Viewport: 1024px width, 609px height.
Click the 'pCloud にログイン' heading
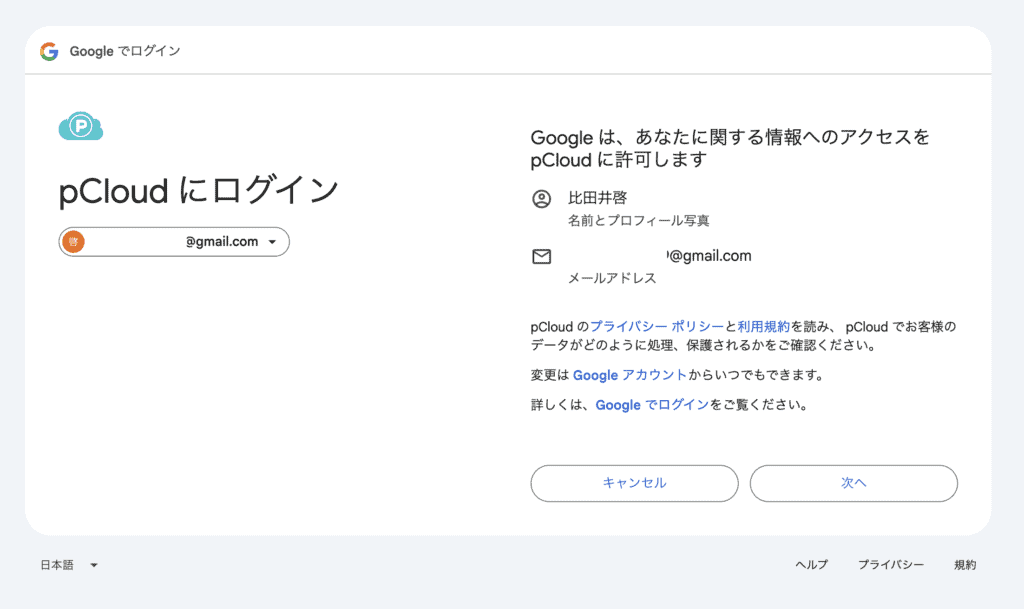tap(199, 191)
